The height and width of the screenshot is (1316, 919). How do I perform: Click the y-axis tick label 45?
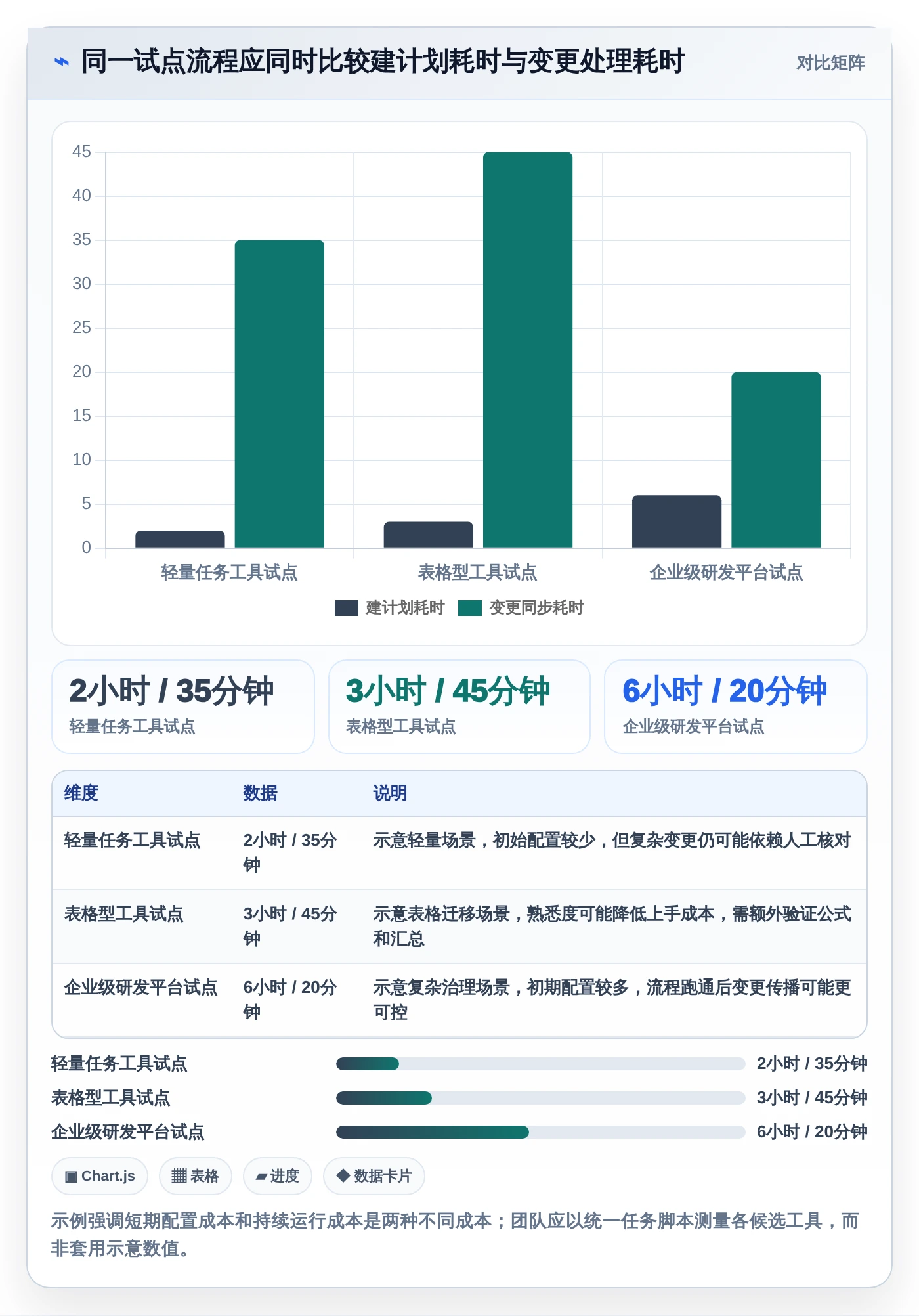tap(82, 152)
